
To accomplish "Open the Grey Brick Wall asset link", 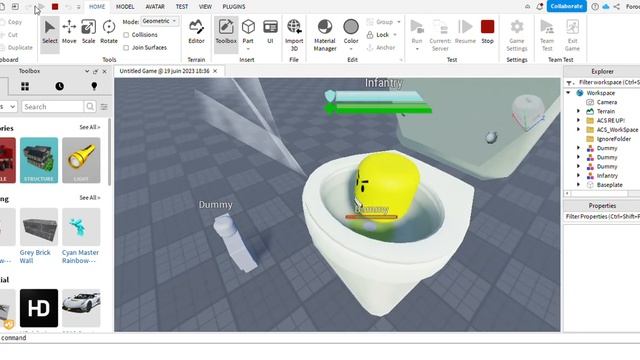I will 35,256.
